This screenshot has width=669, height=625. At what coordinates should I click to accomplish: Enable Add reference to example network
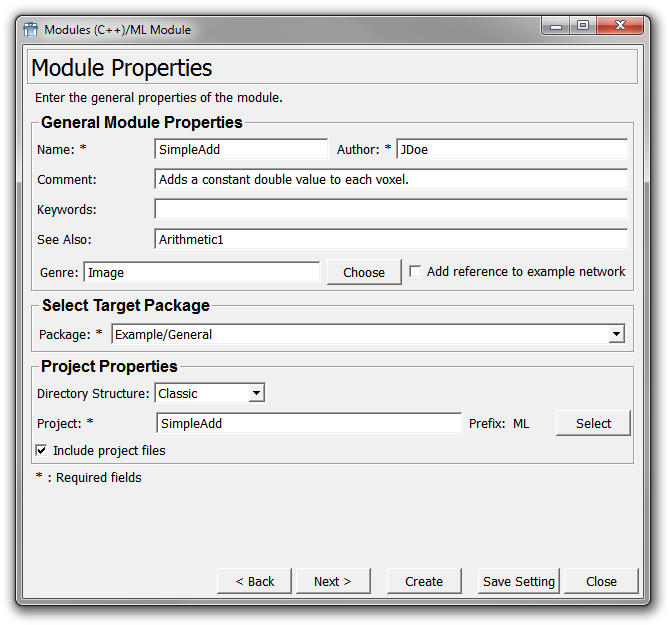click(415, 271)
